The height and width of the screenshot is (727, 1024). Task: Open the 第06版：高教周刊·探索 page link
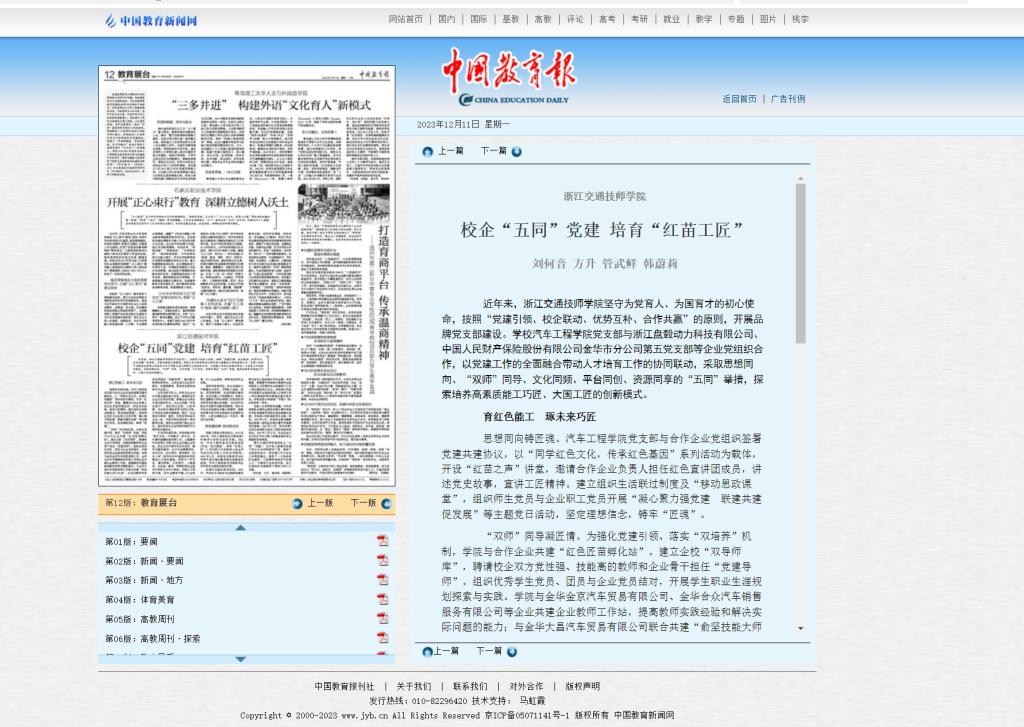pyautogui.click(x=153, y=639)
